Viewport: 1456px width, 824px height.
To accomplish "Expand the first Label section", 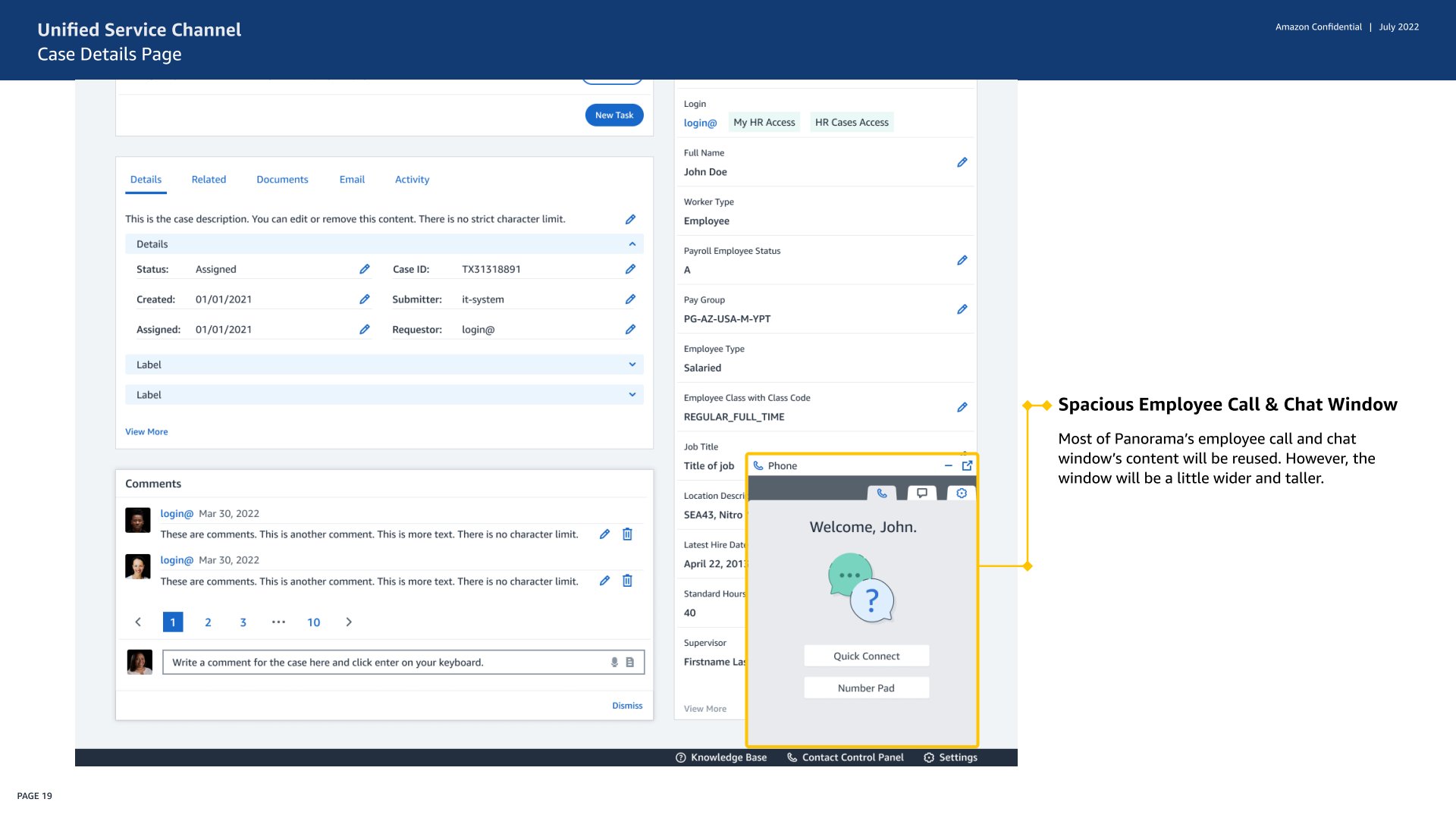I will (632, 365).
